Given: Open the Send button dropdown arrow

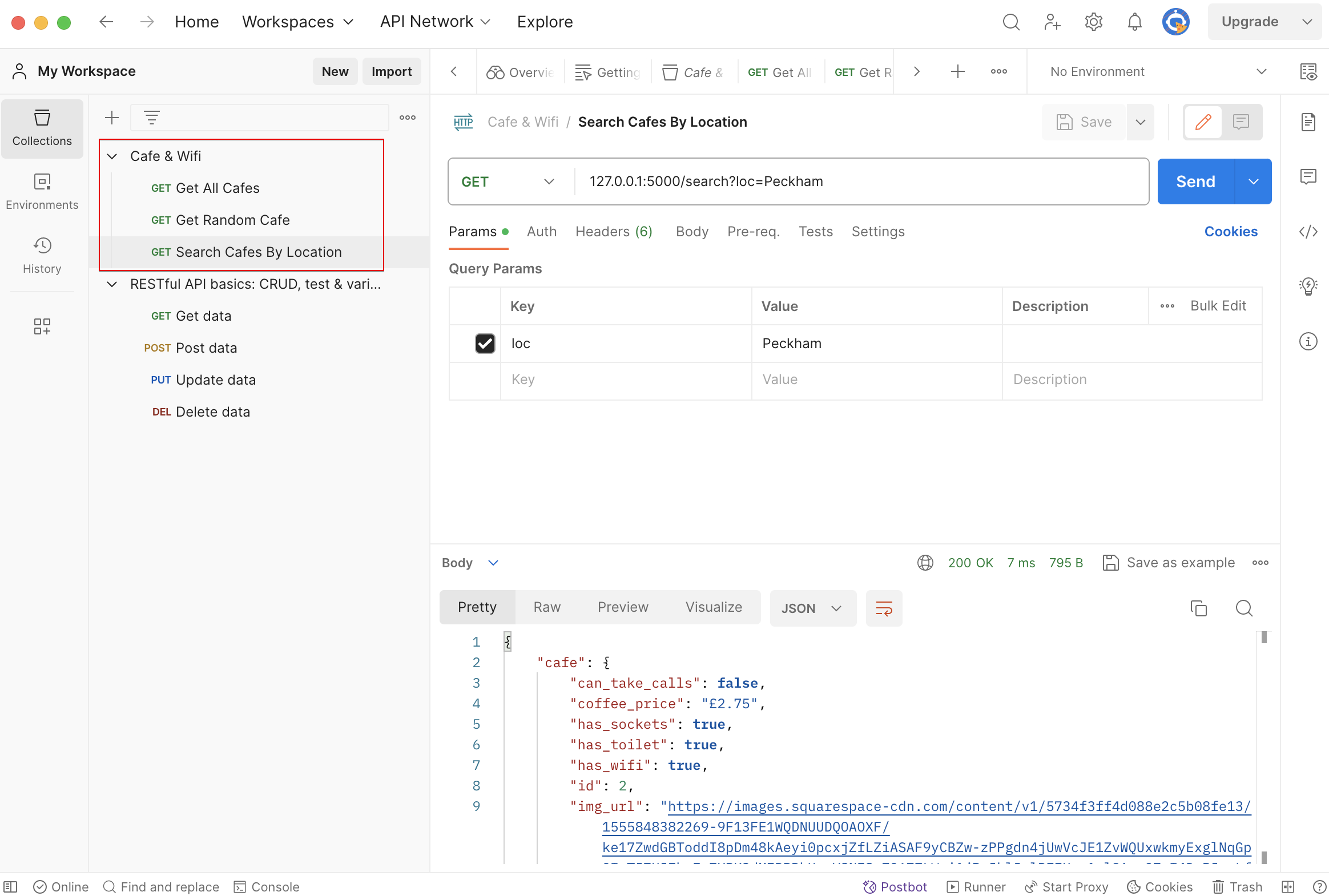Looking at the screenshot, I should 1253,181.
